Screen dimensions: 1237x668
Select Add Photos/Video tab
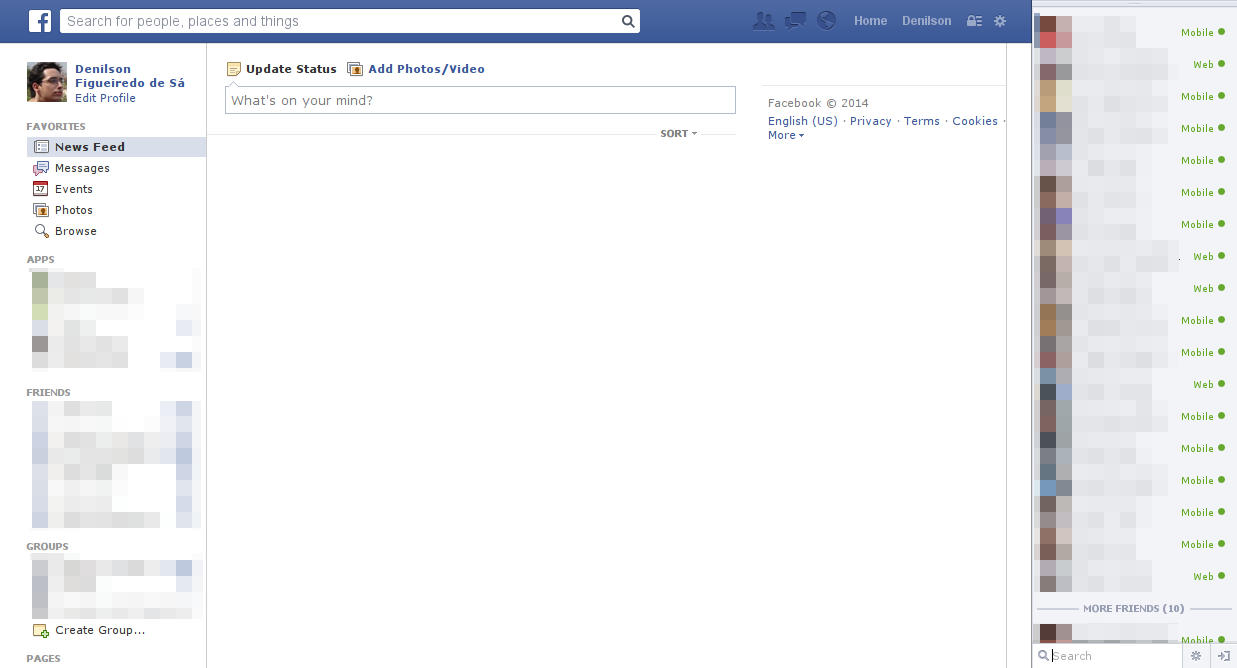click(426, 69)
